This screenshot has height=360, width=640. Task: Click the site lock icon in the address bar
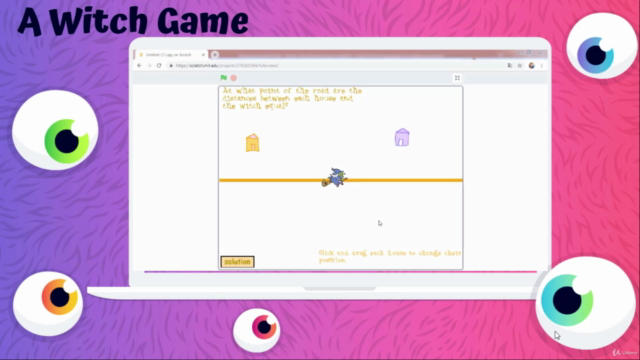tap(171, 65)
